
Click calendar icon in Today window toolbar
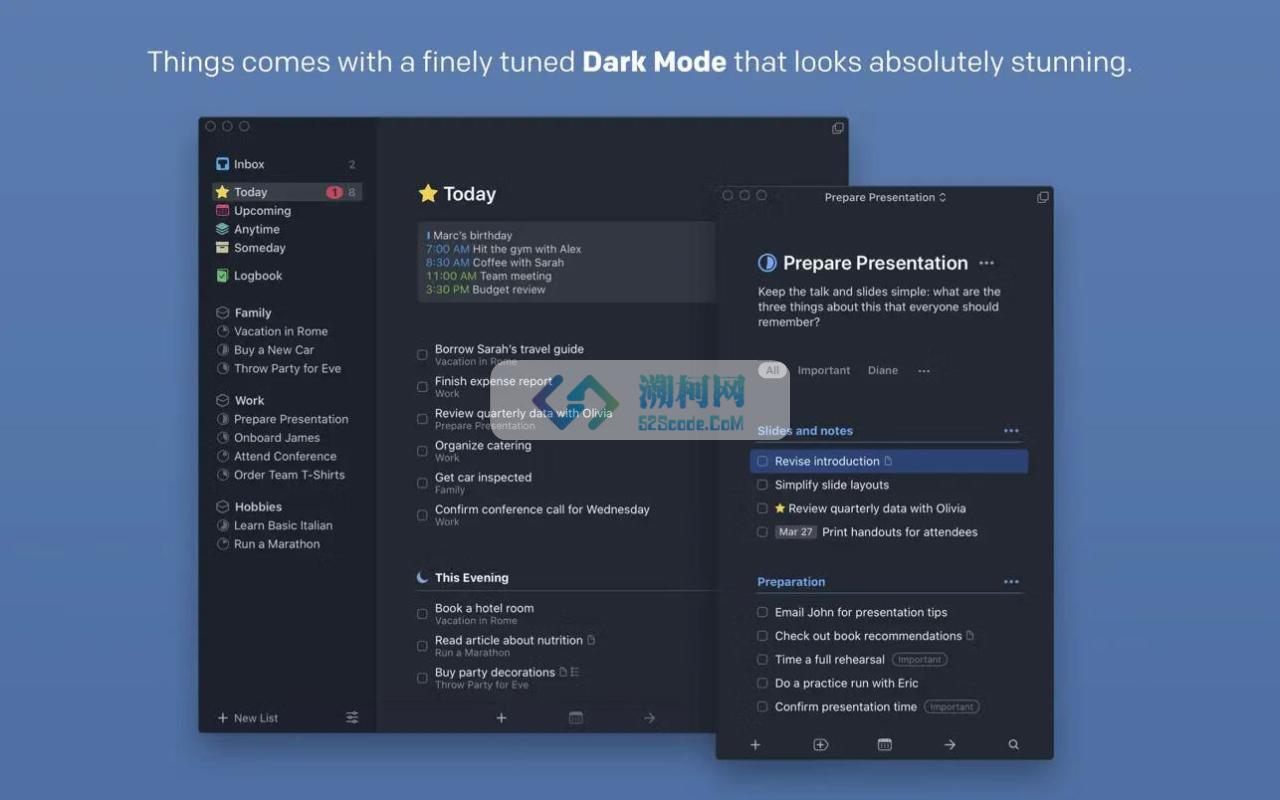[x=576, y=718]
